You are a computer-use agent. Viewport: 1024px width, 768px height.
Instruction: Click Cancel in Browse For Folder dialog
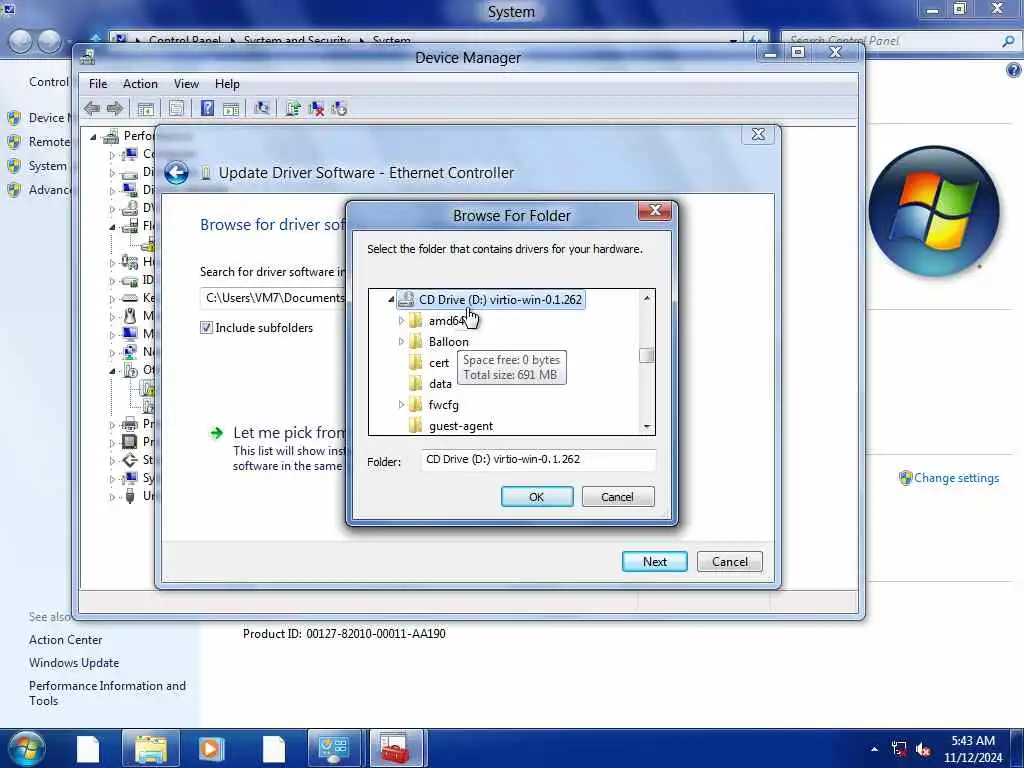(x=617, y=497)
